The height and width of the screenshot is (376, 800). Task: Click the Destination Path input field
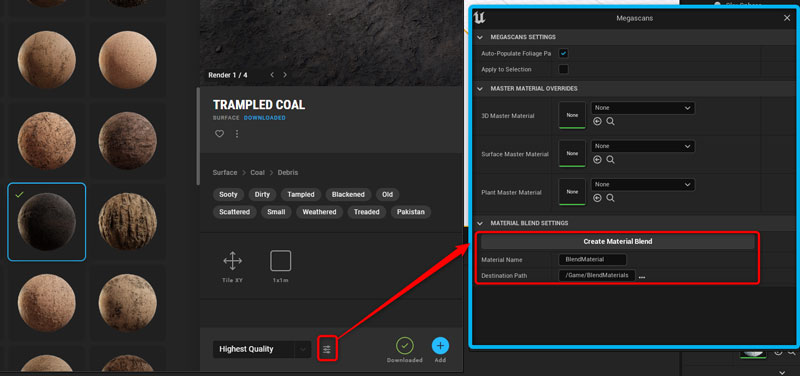pyautogui.click(x=597, y=275)
